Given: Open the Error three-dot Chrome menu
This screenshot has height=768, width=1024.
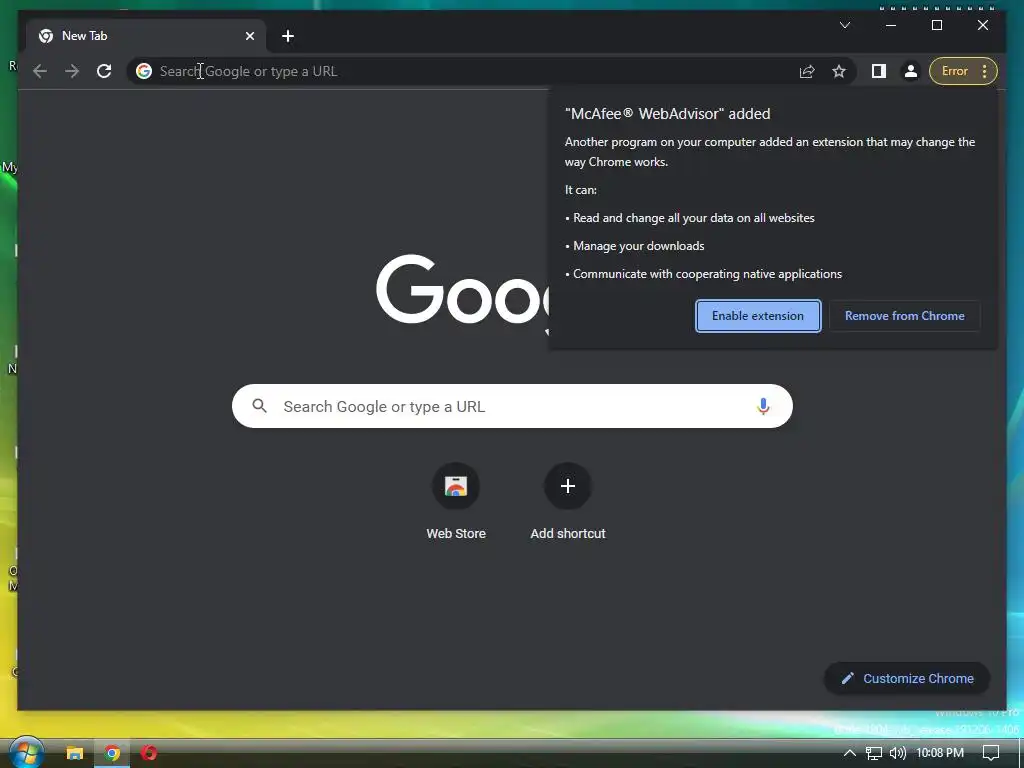Looking at the screenshot, I should coord(963,71).
